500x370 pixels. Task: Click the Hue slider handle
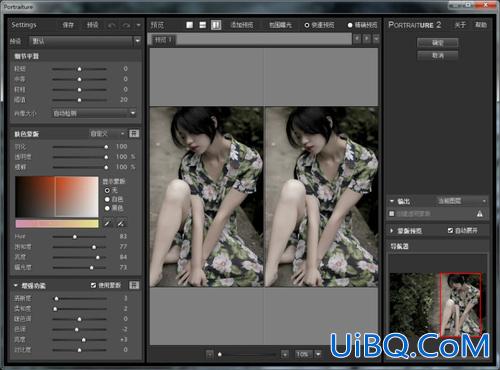pyautogui.click(x=75, y=237)
